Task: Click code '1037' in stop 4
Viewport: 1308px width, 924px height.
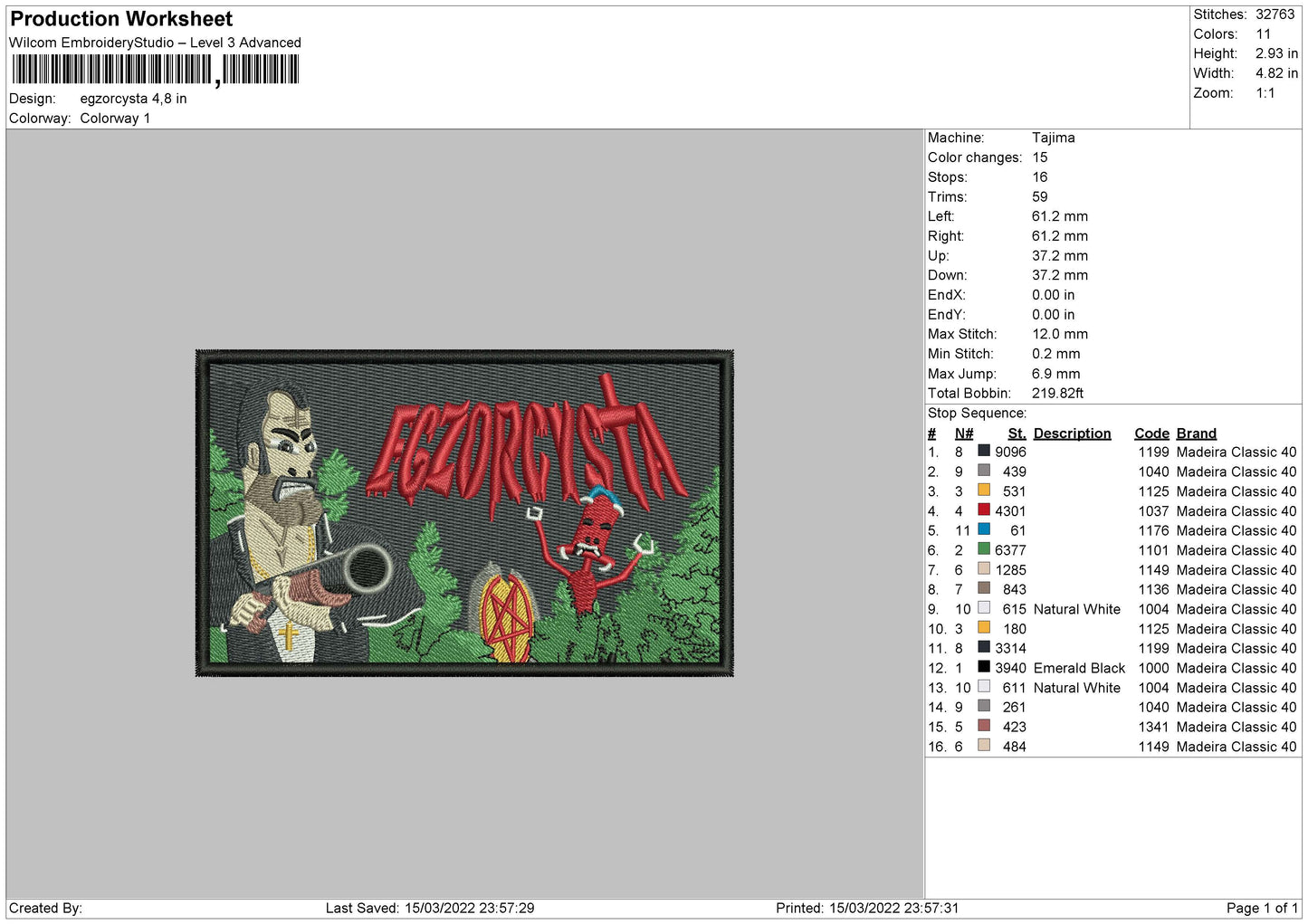Action: [x=1154, y=510]
